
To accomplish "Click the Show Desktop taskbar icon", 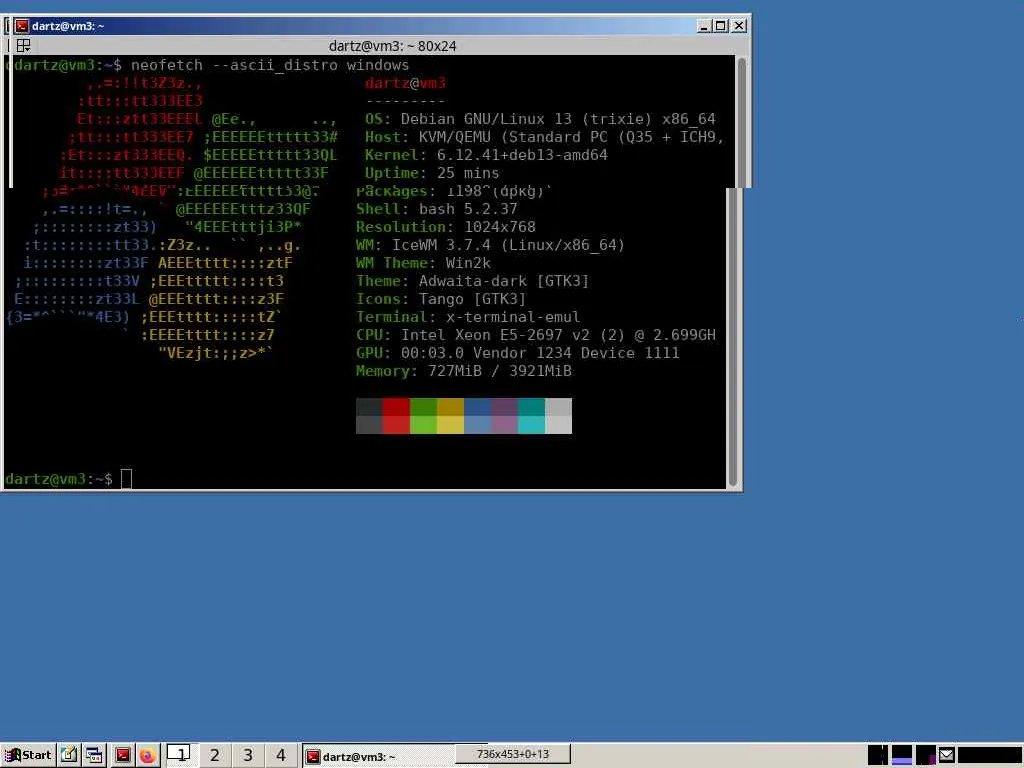I will coord(69,756).
